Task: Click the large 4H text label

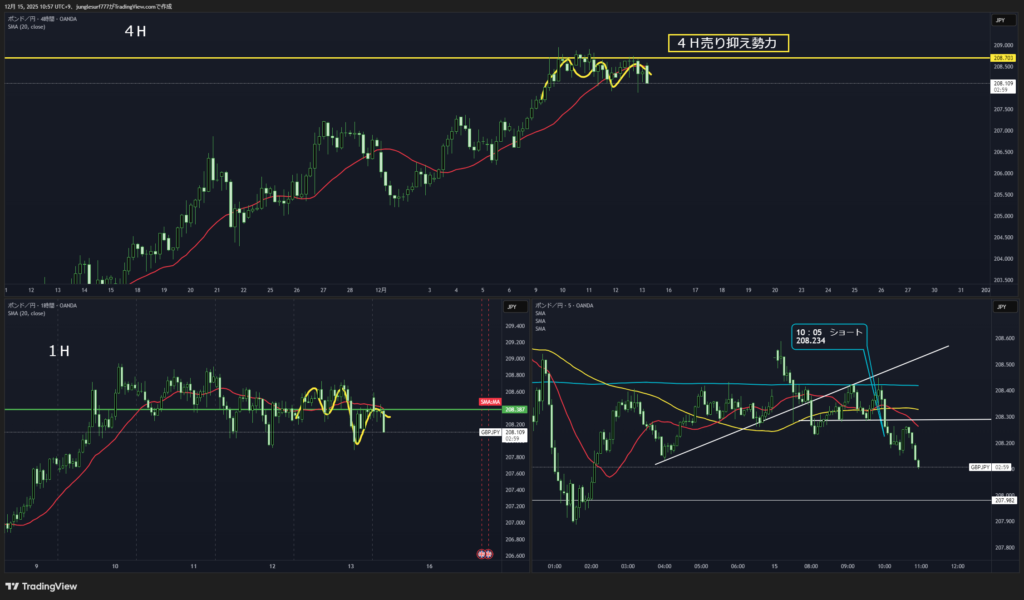Action: pyautogui.click(x=135, y=31)
